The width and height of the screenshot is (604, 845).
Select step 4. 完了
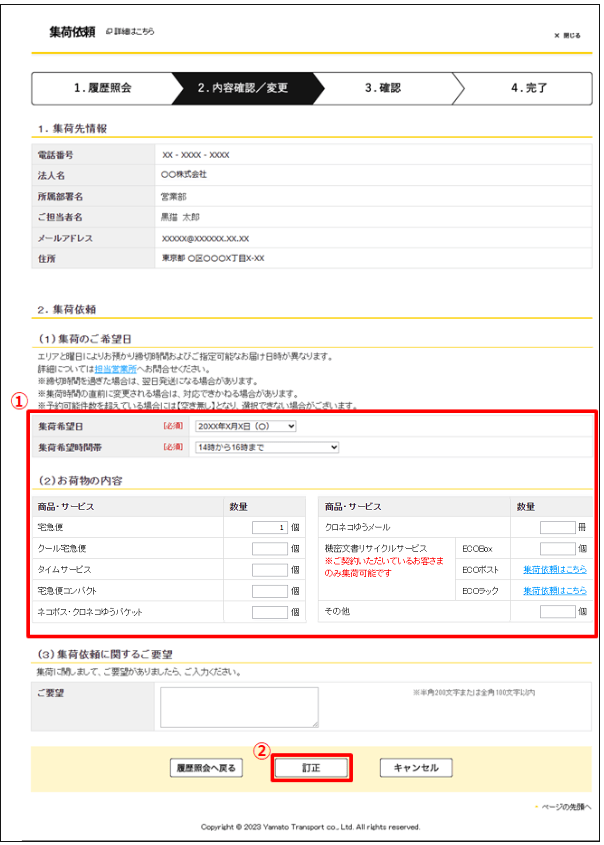pyautogui.click(x=529, y=88)
